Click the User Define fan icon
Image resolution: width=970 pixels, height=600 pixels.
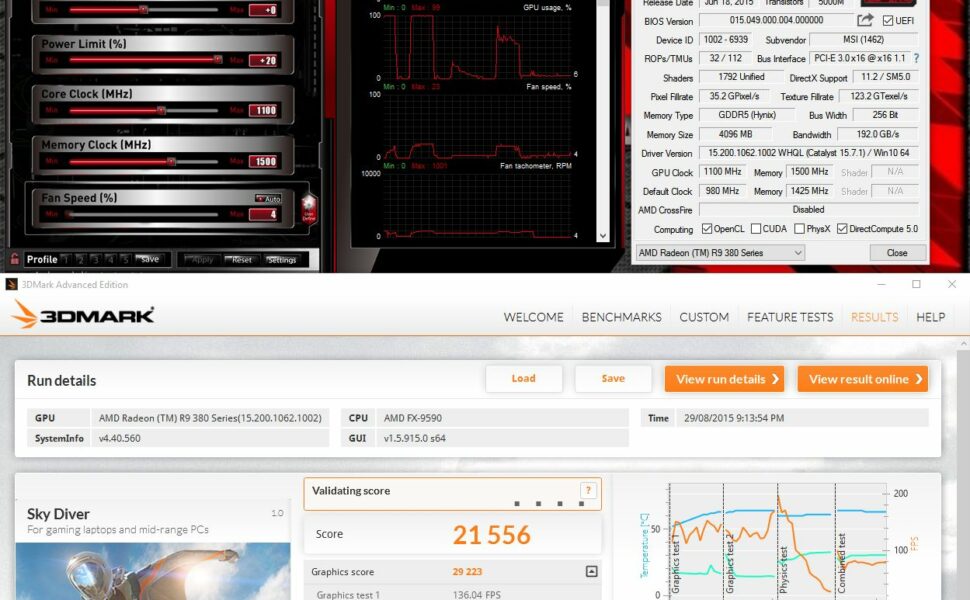pyautogui.click(x=309, y=208)
